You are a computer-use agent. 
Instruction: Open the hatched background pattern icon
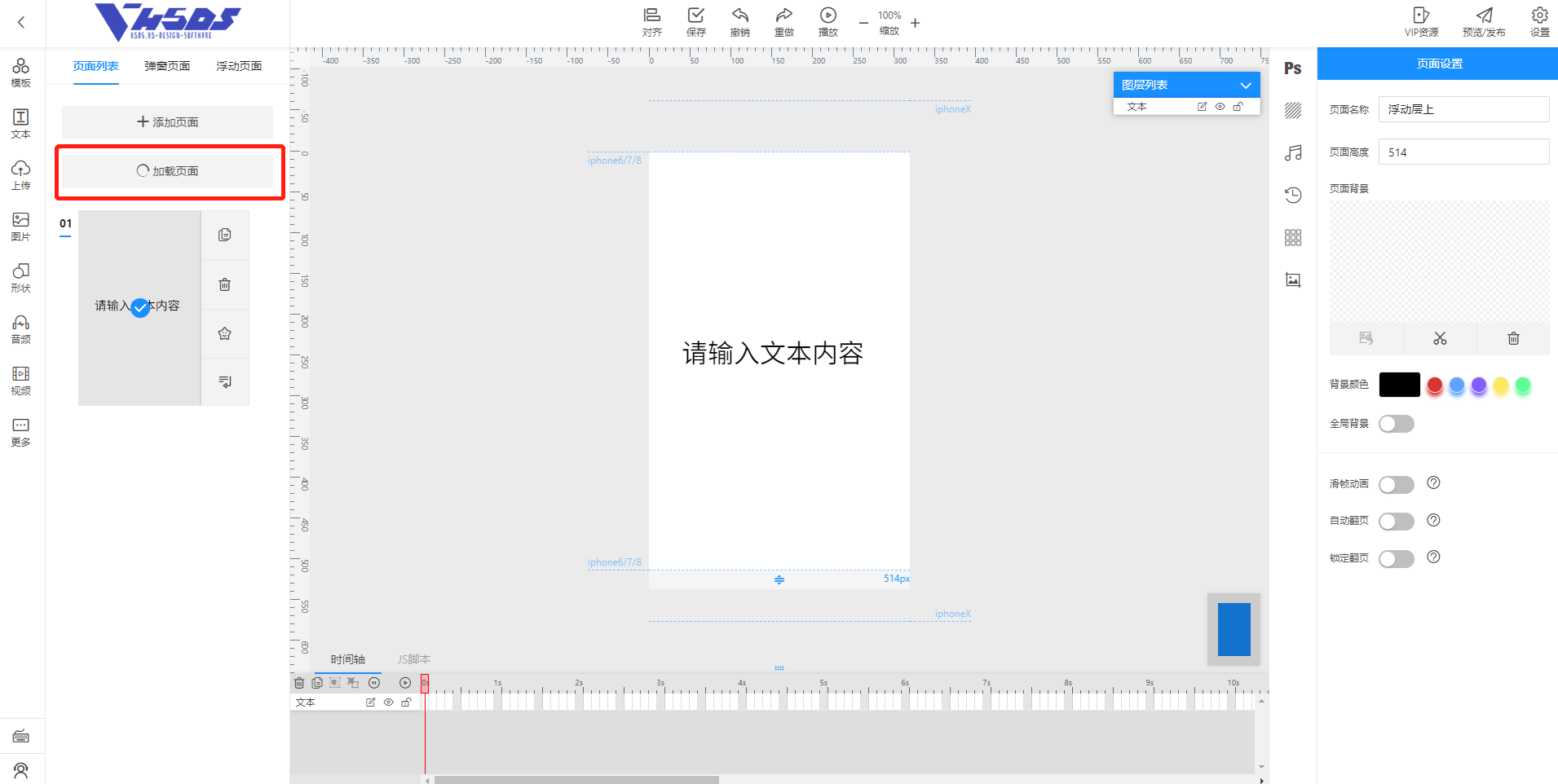pyautogui.click(x=1293, y=111)
